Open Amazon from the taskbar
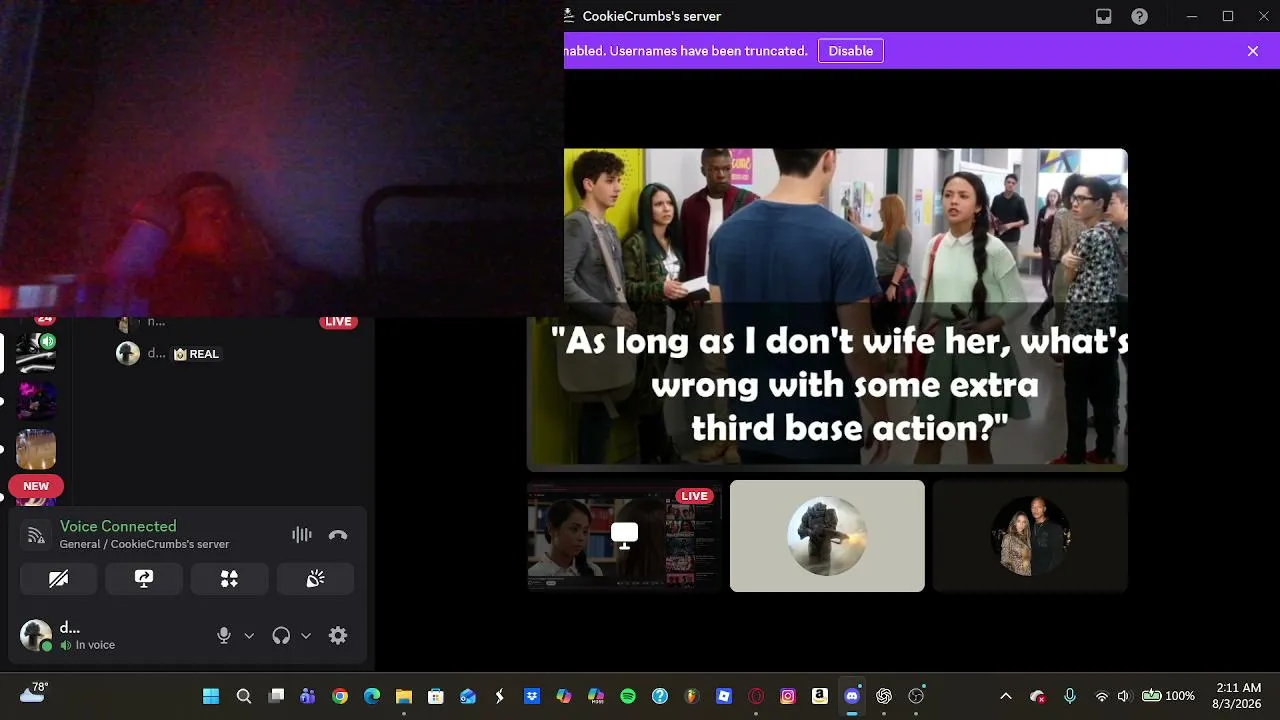The width and height of the screenshot is (1280, 720). [x=820, y=696]
